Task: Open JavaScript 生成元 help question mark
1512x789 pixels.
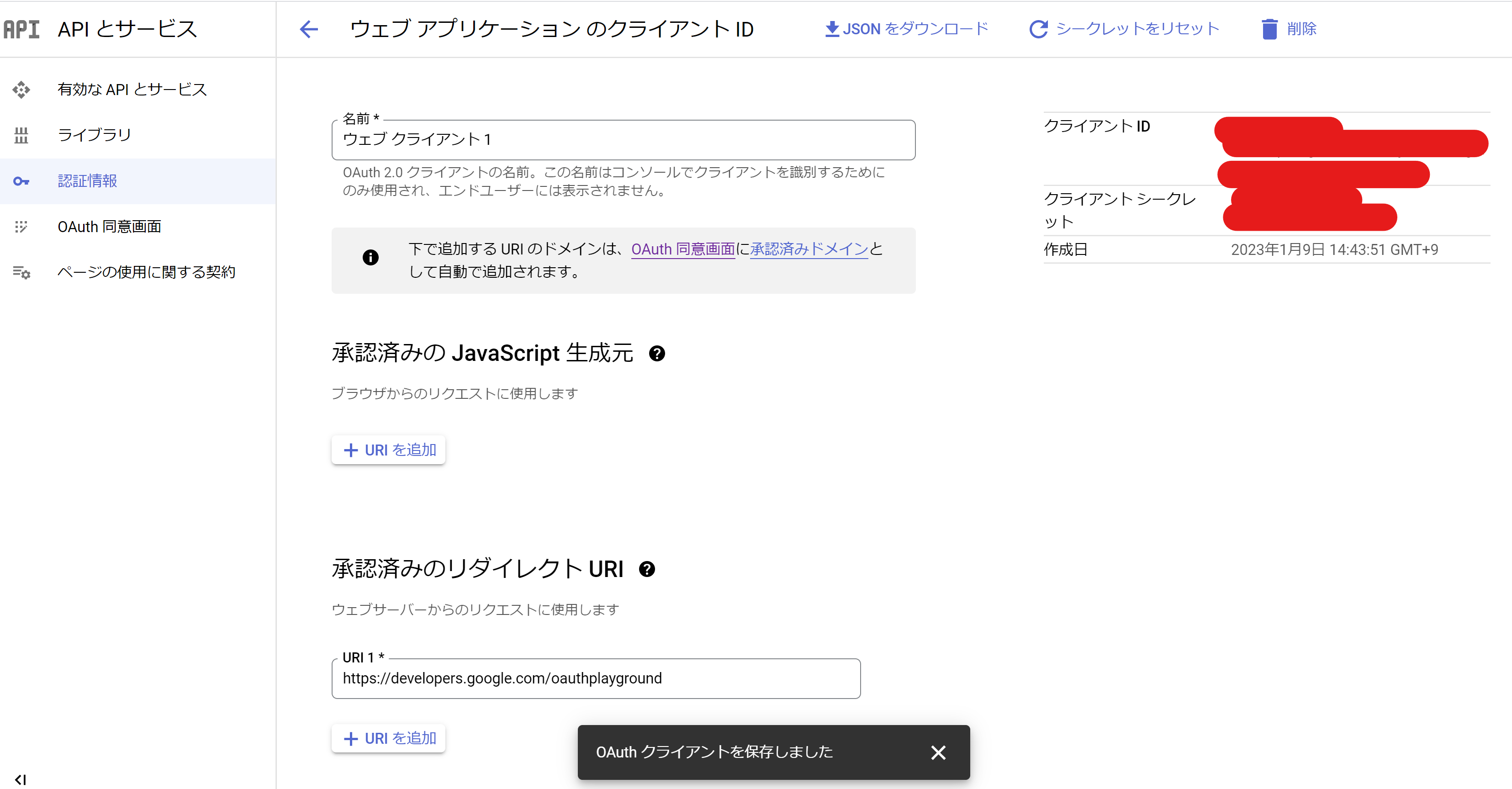Action: coord(657,353)
